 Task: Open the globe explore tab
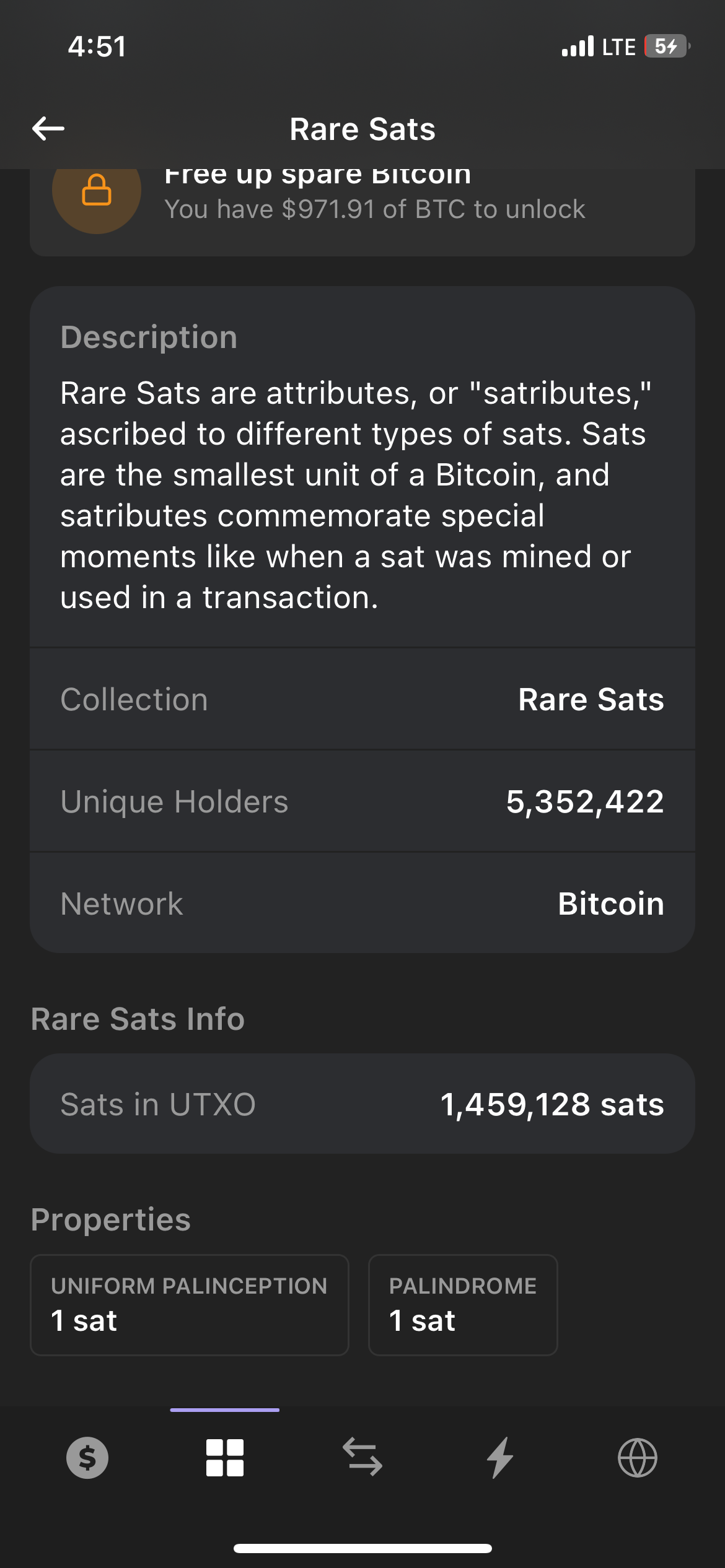tap(637, 1458)
